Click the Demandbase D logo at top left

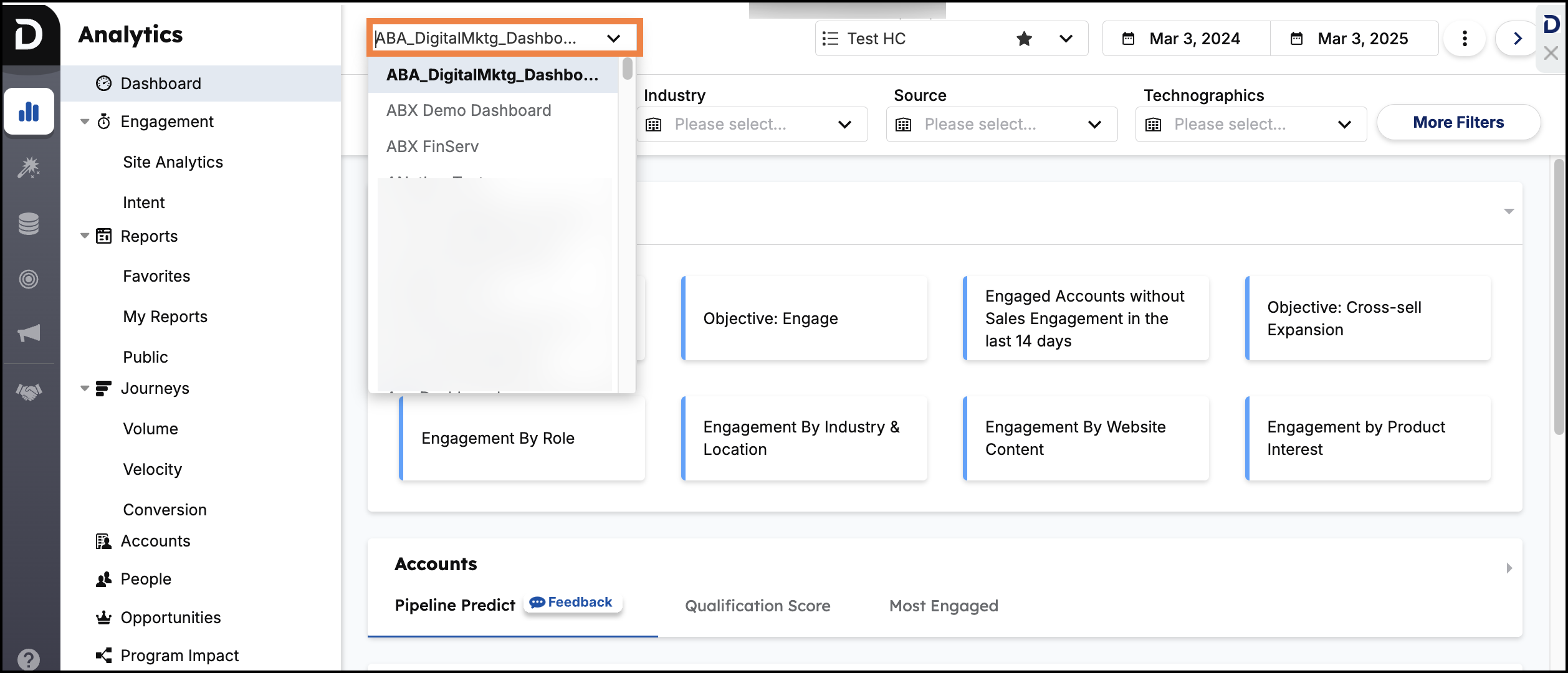pyautogui.click(x=29, y=34)
